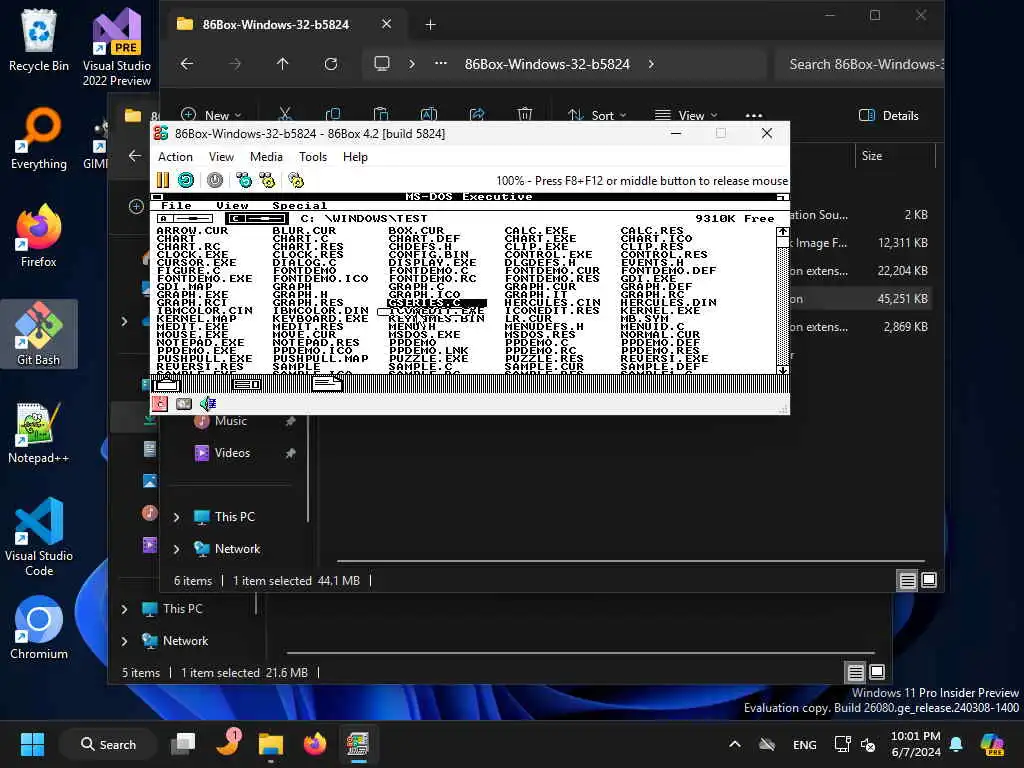The image size is (1024, 768).
Task: Expand This PC in the back Explorer window
Action: (124, 609)
